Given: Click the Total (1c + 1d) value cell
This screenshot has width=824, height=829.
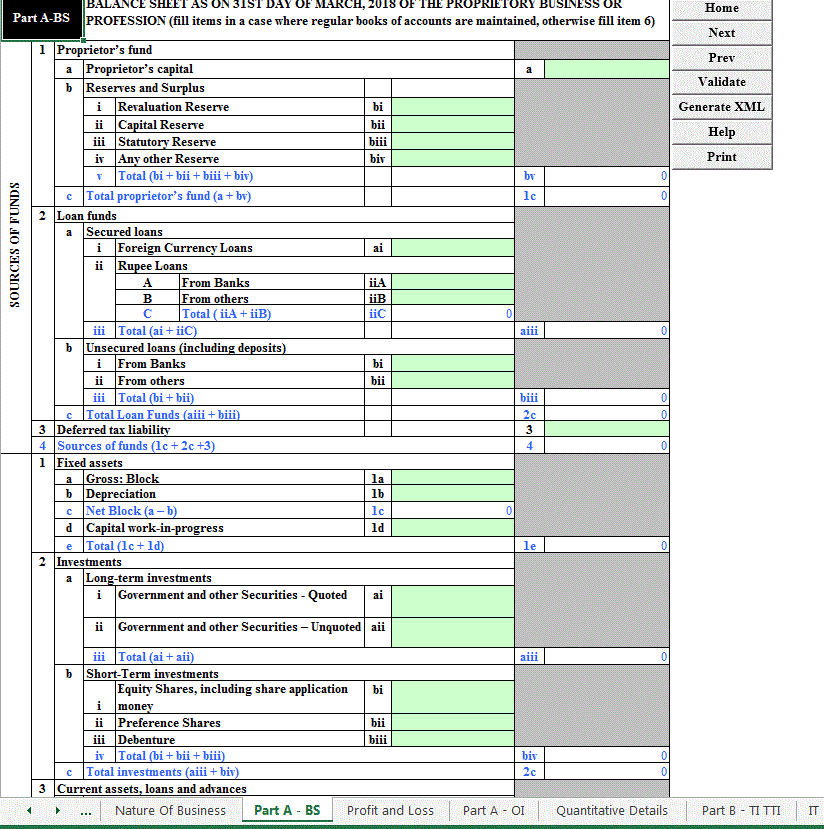Looking at the screenshot, I should click(x=606, y=546).
